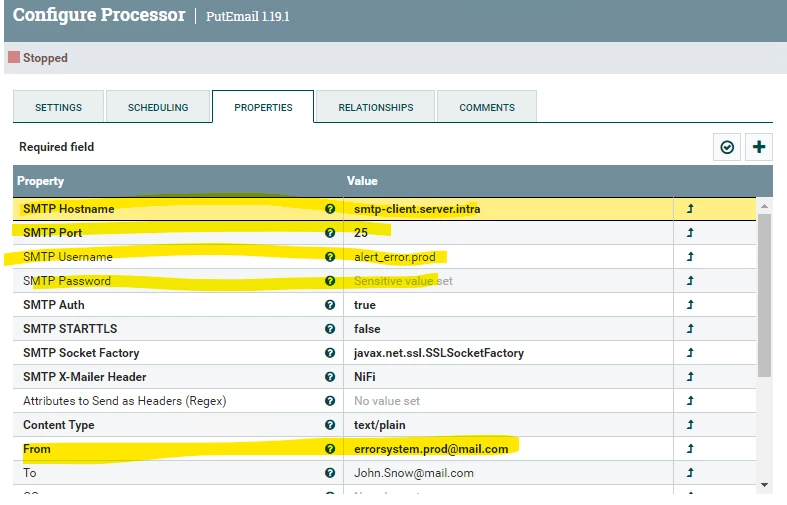Click help icon for SMTP X-Mailer Header
This screenshot has height=505, width=787.
click(330, 376)
